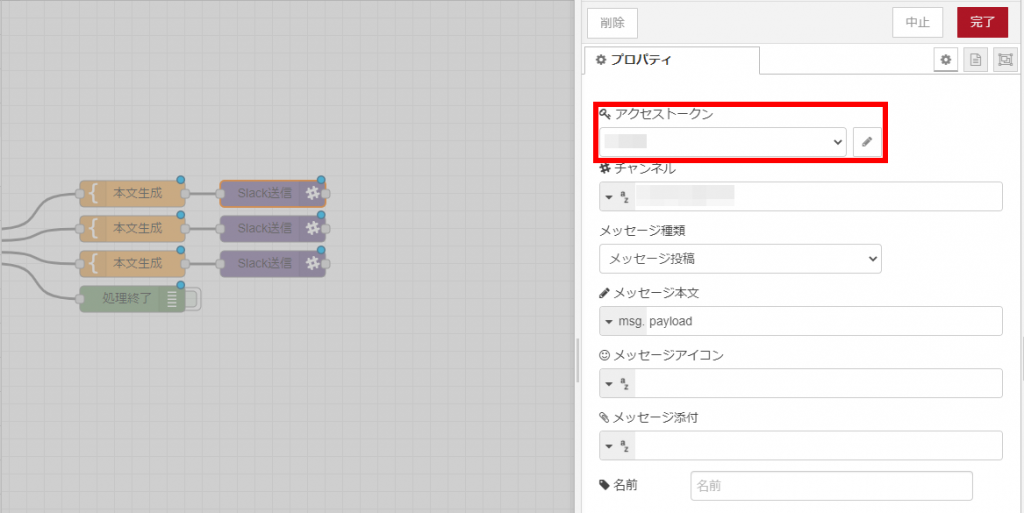This screenshot has width=1024, height=513.
Task: Open メッセージ本文 msg. type selector
Action: pos(623,321)
